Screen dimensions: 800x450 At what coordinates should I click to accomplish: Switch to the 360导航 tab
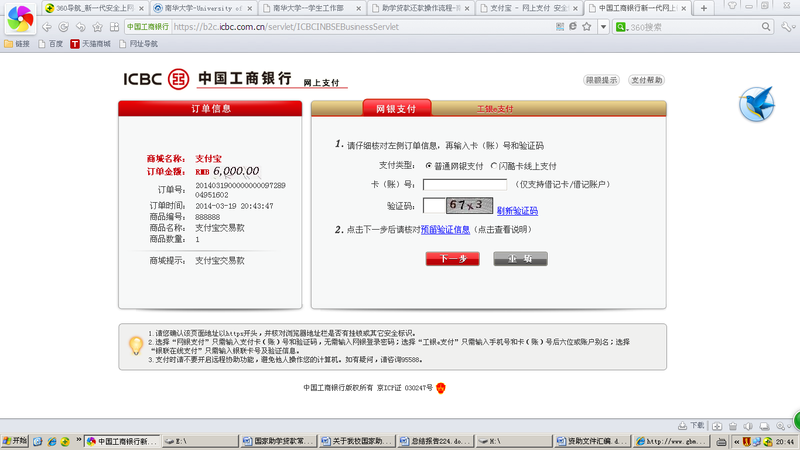95,8
